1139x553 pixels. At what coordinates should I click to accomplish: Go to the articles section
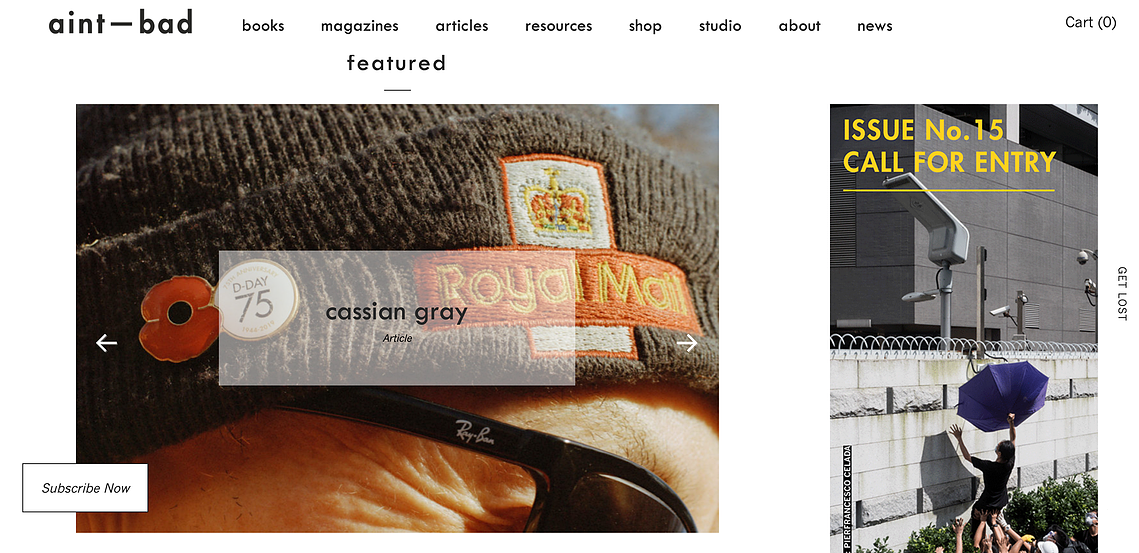pos(462,26)
